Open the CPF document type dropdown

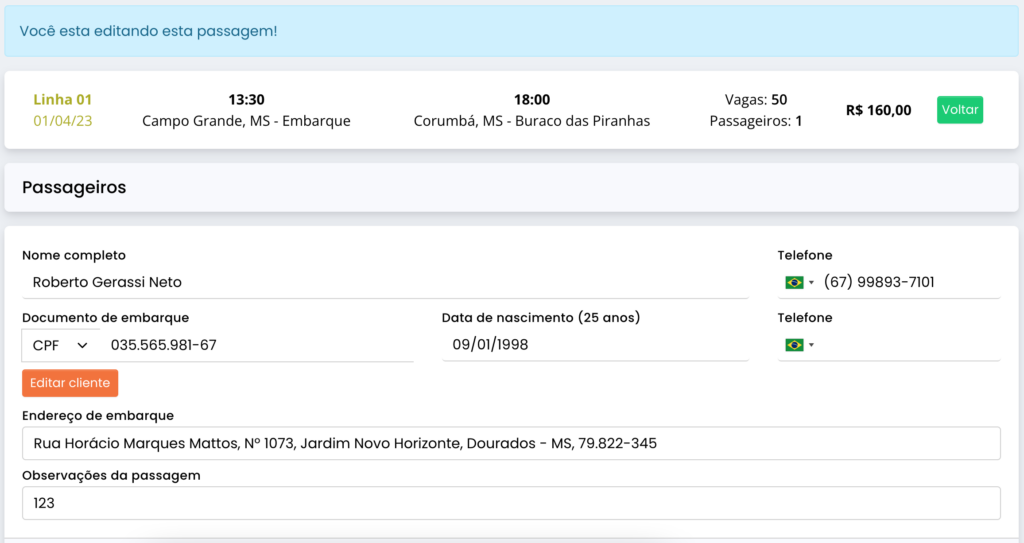60,345
